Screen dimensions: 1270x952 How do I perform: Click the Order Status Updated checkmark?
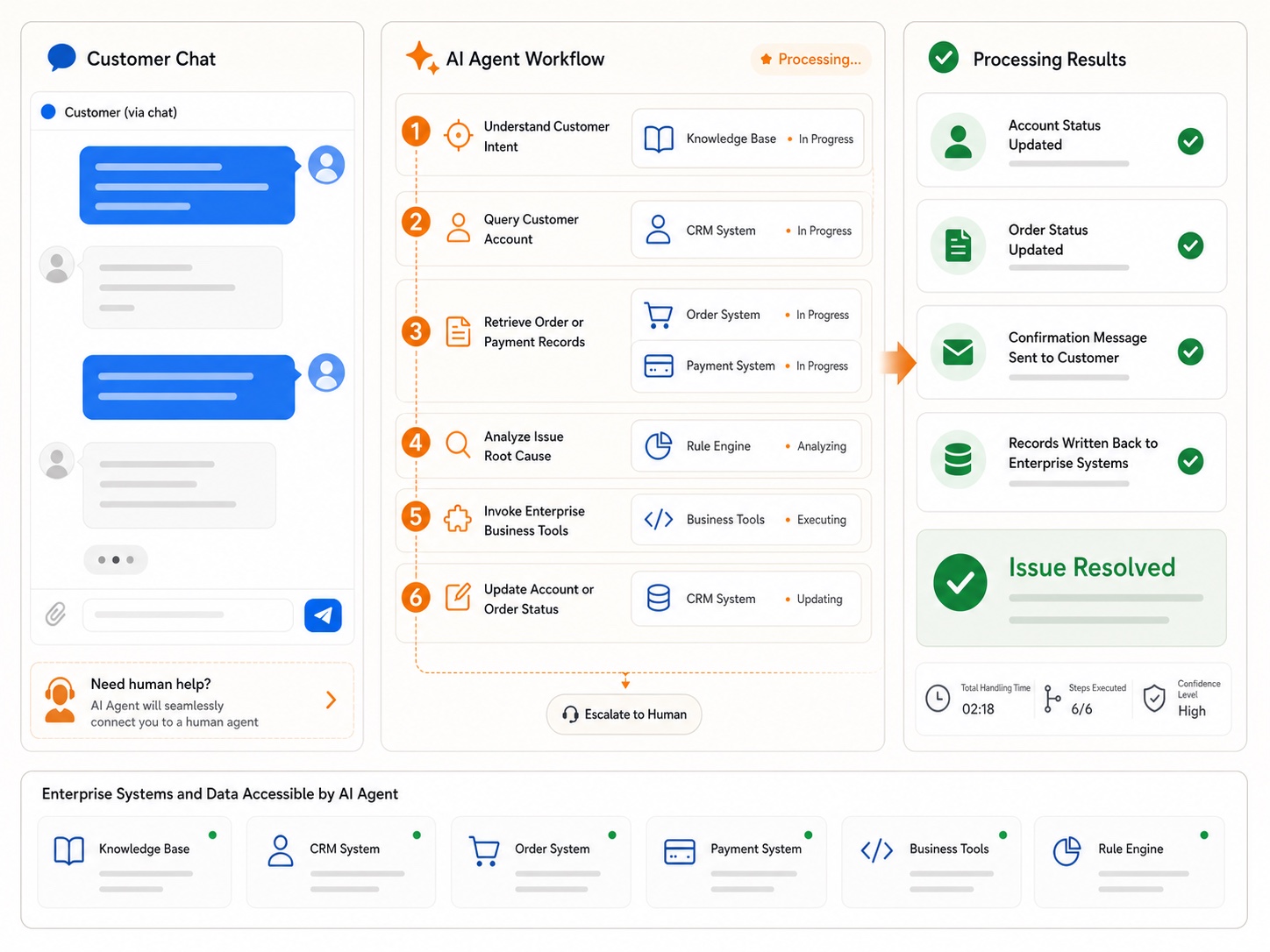pyautogui.click(x=1190, y=245)
